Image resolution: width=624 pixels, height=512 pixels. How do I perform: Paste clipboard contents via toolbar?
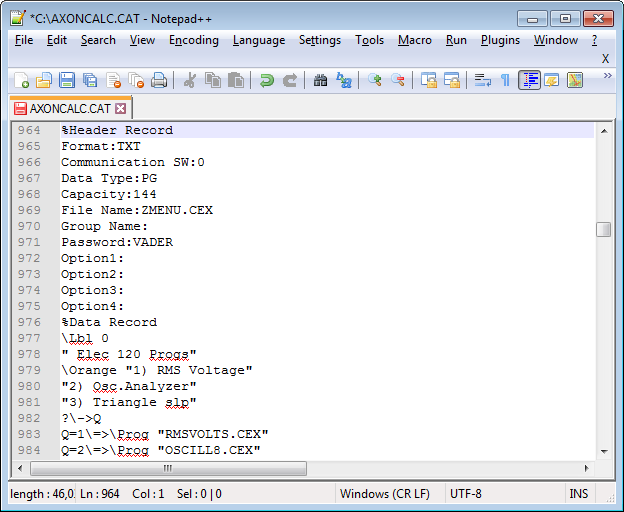[236, 80]
